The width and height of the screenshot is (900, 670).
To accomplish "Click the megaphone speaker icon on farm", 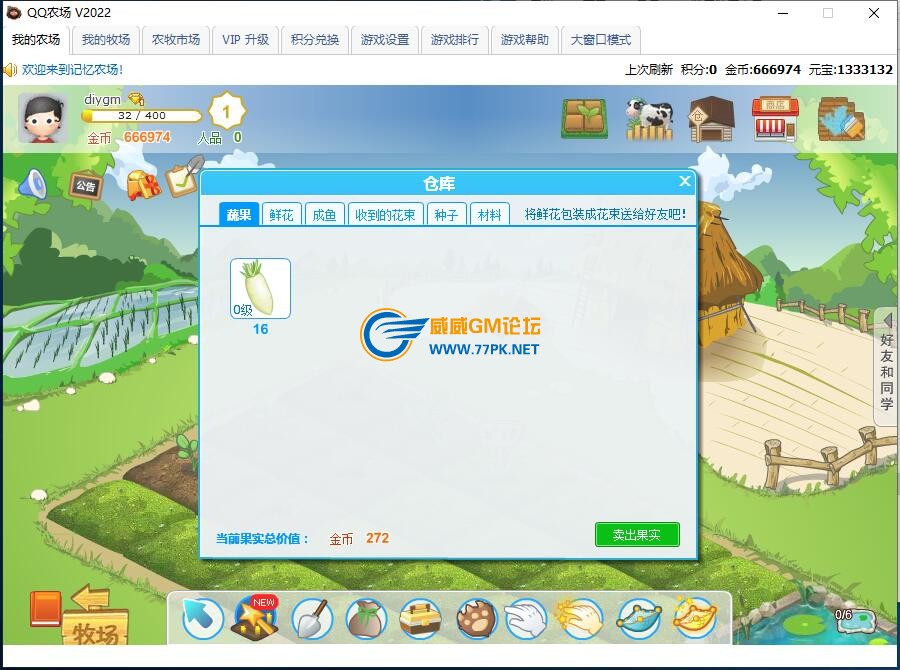I will [x=33, y=184].
